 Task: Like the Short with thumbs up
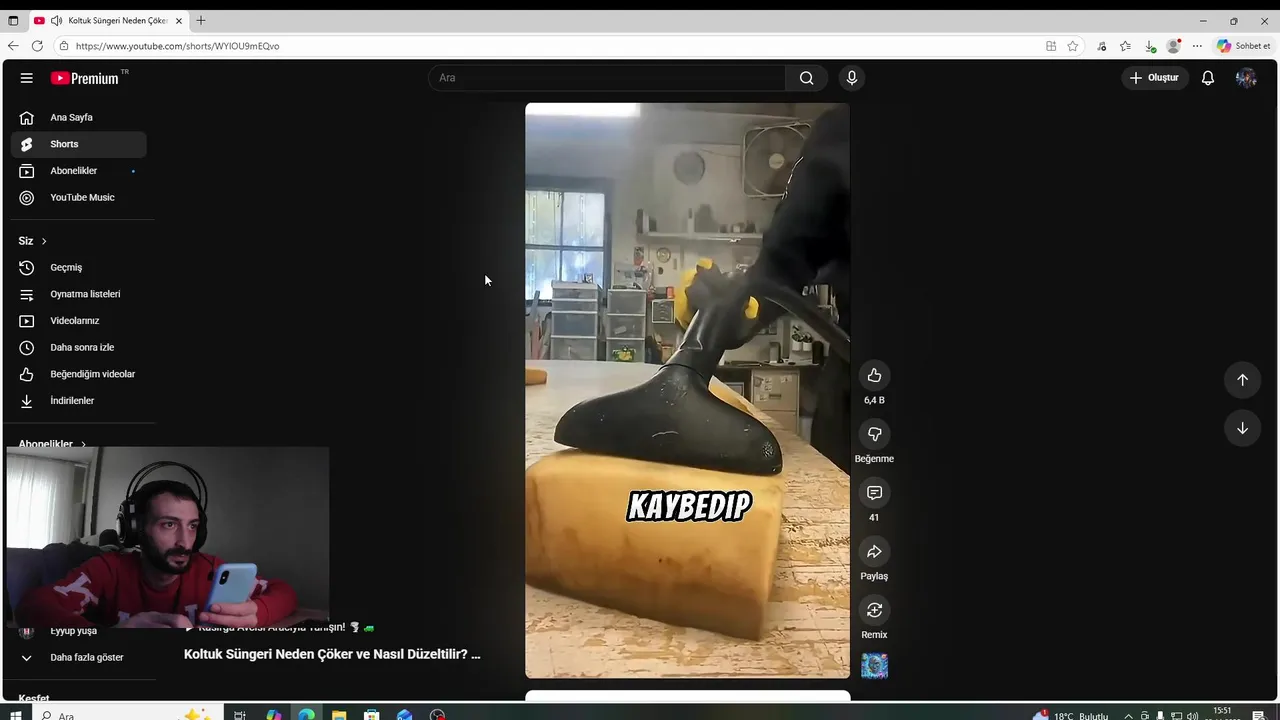coord(874,375)
